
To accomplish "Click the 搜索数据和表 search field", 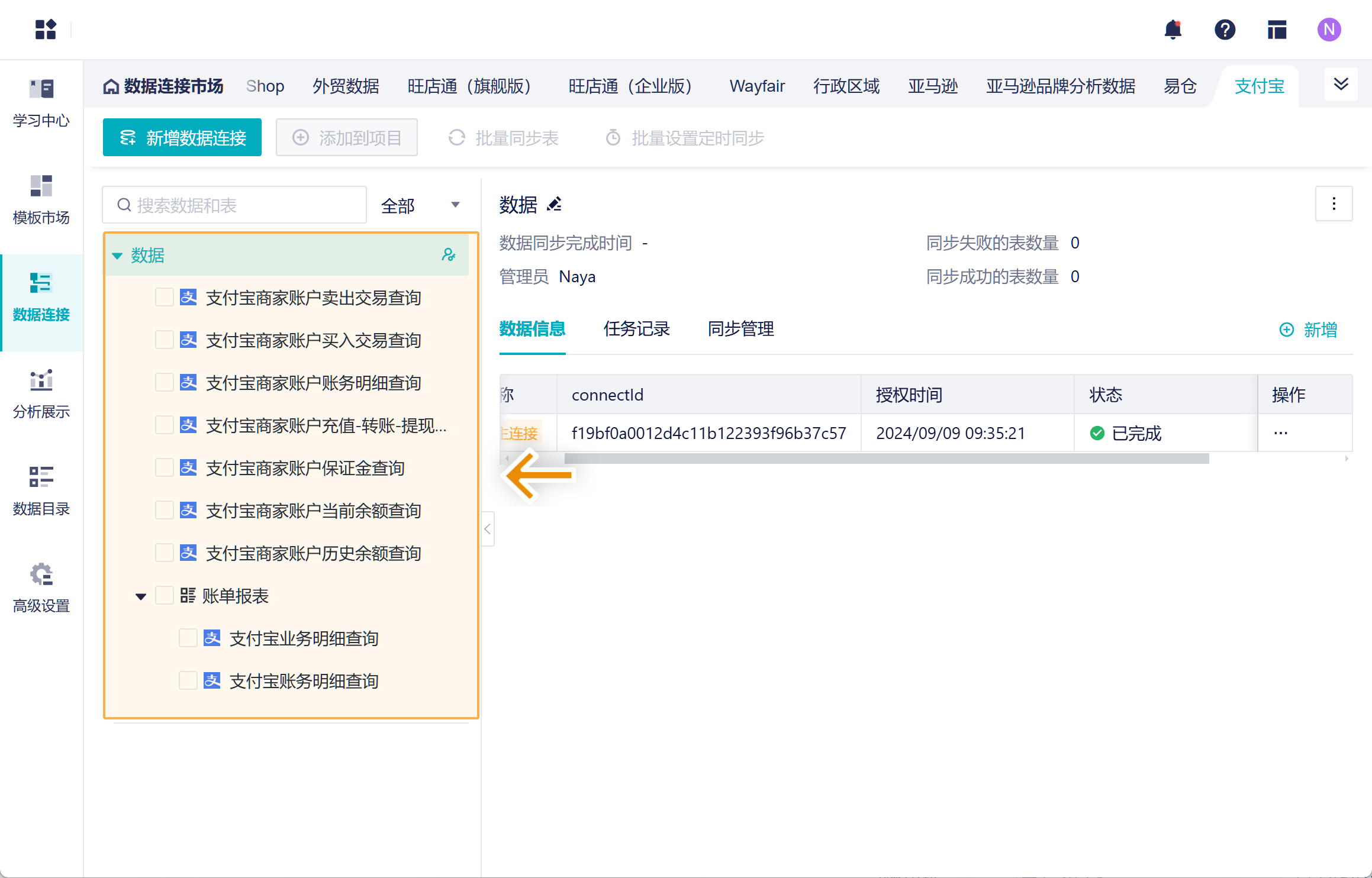I will click(234, 205).
